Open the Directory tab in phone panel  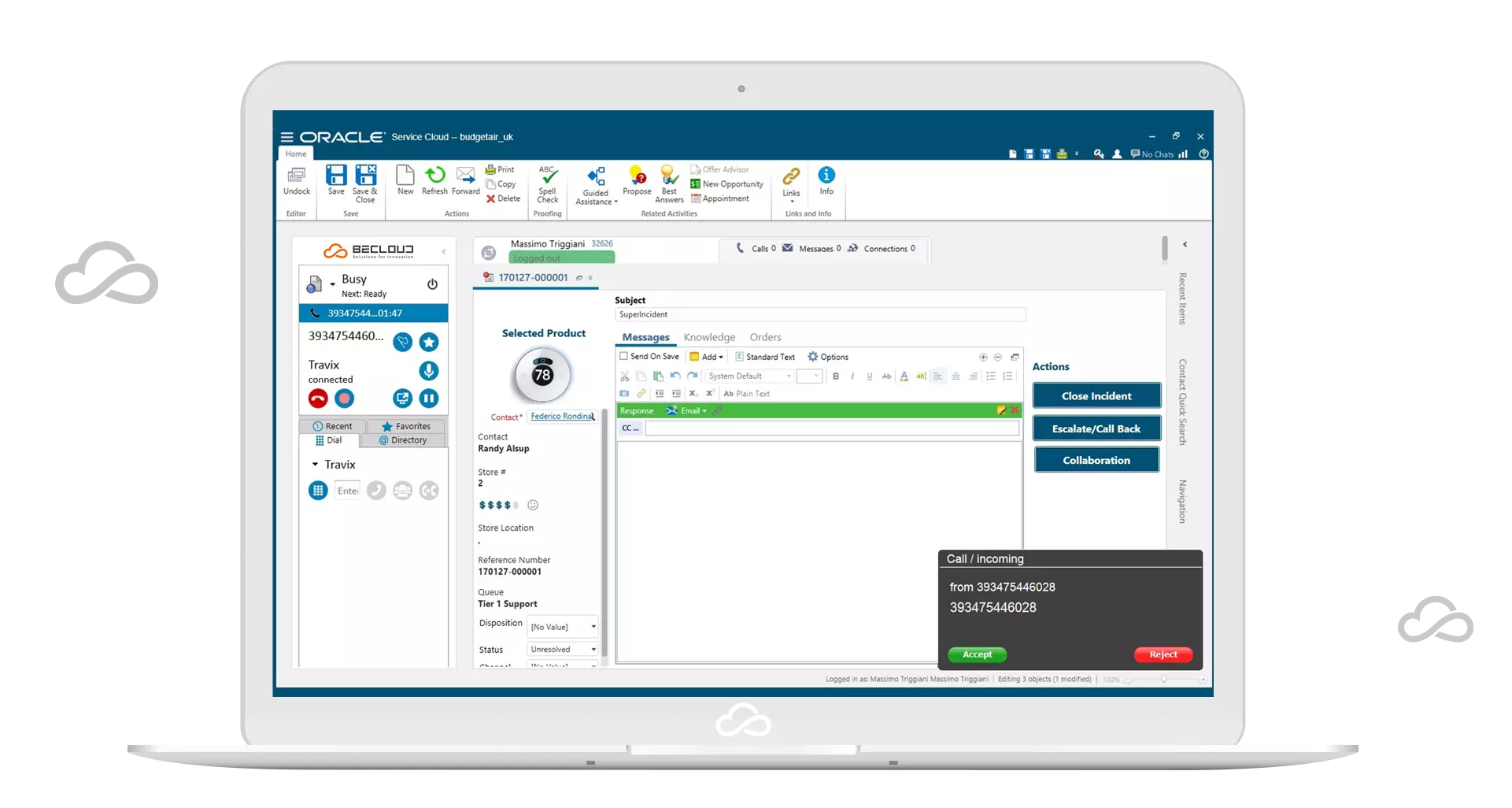tap(403, 440)
